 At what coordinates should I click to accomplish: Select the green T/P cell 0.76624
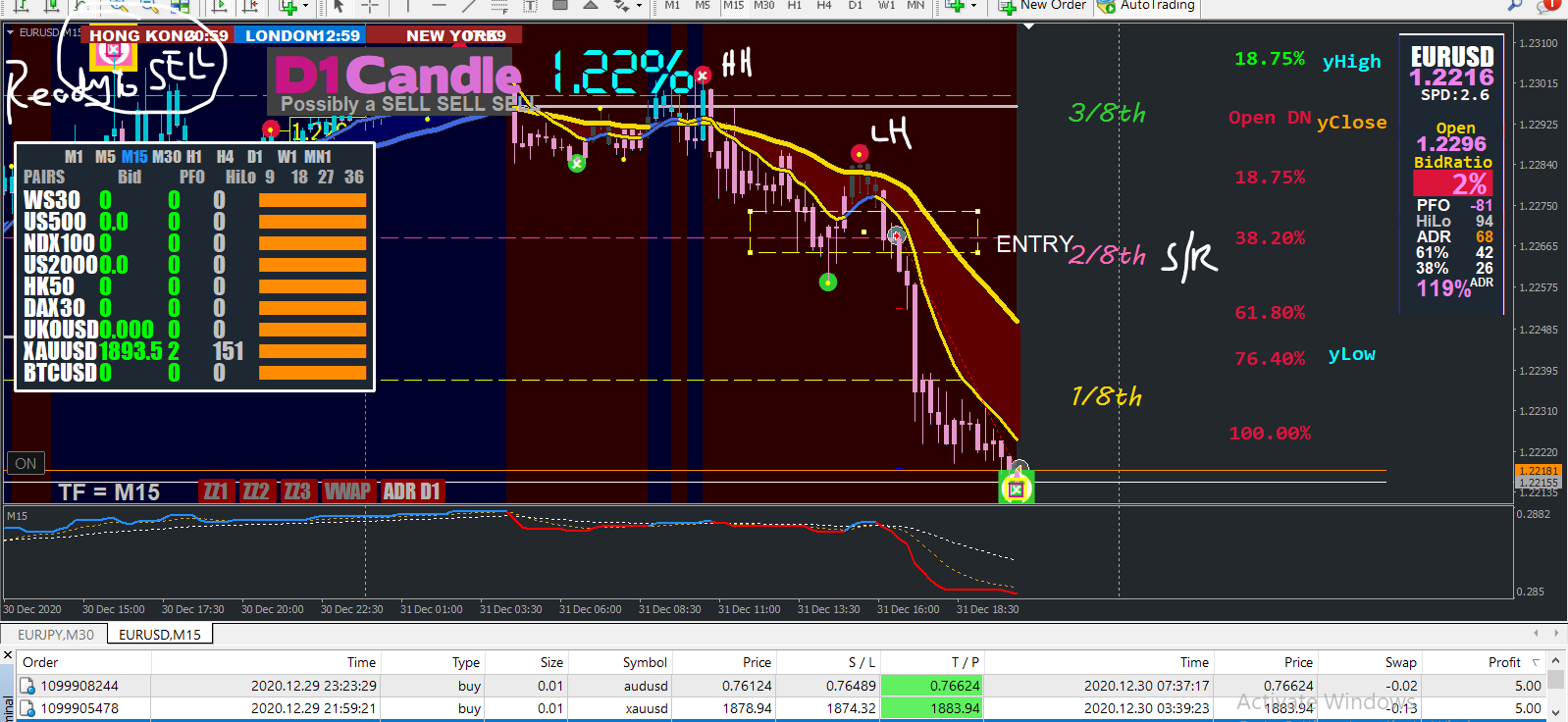pyautogui.click(x=931, y=686)
